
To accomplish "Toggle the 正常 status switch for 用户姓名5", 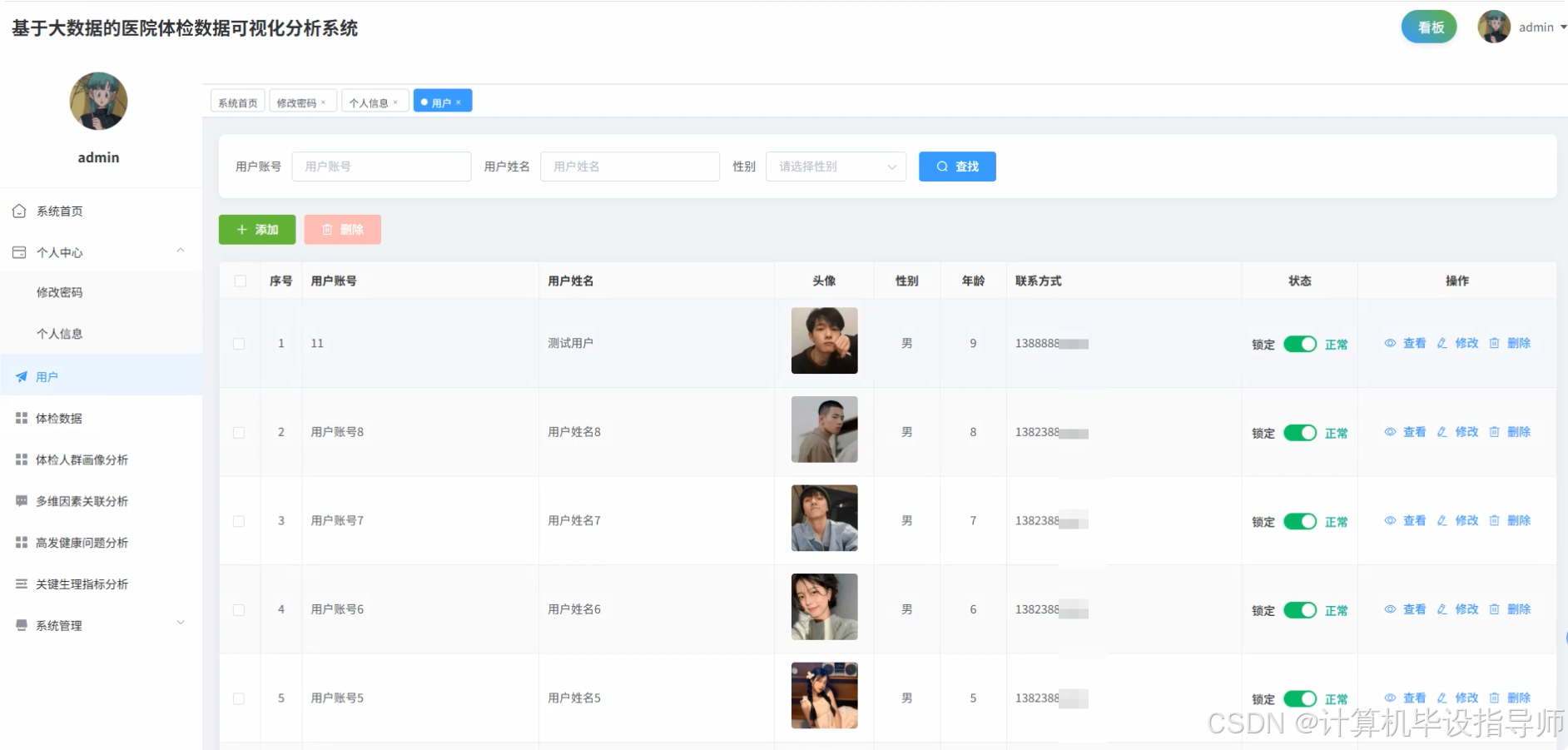I will point(1300,698).
